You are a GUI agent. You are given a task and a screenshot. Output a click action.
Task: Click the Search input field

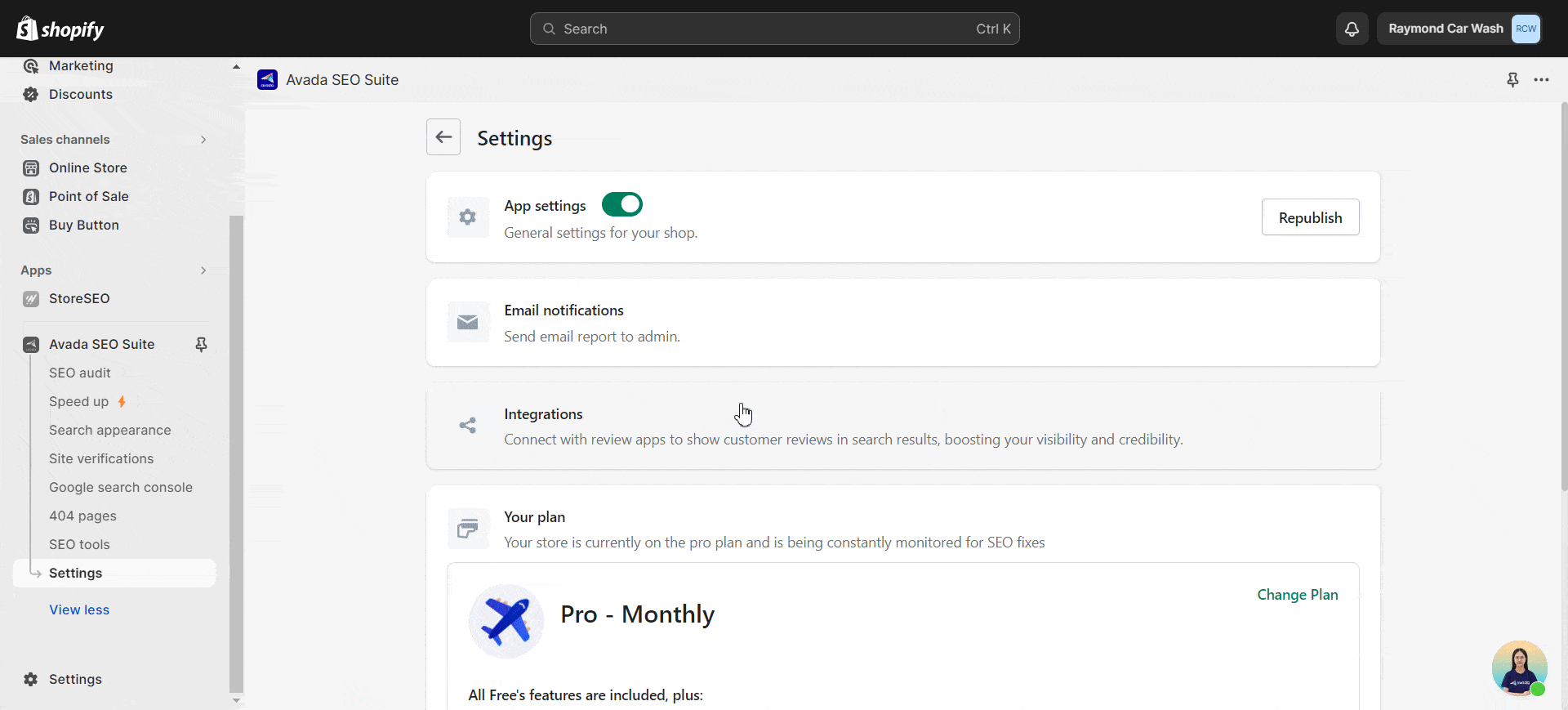click(x=774, y=29)
